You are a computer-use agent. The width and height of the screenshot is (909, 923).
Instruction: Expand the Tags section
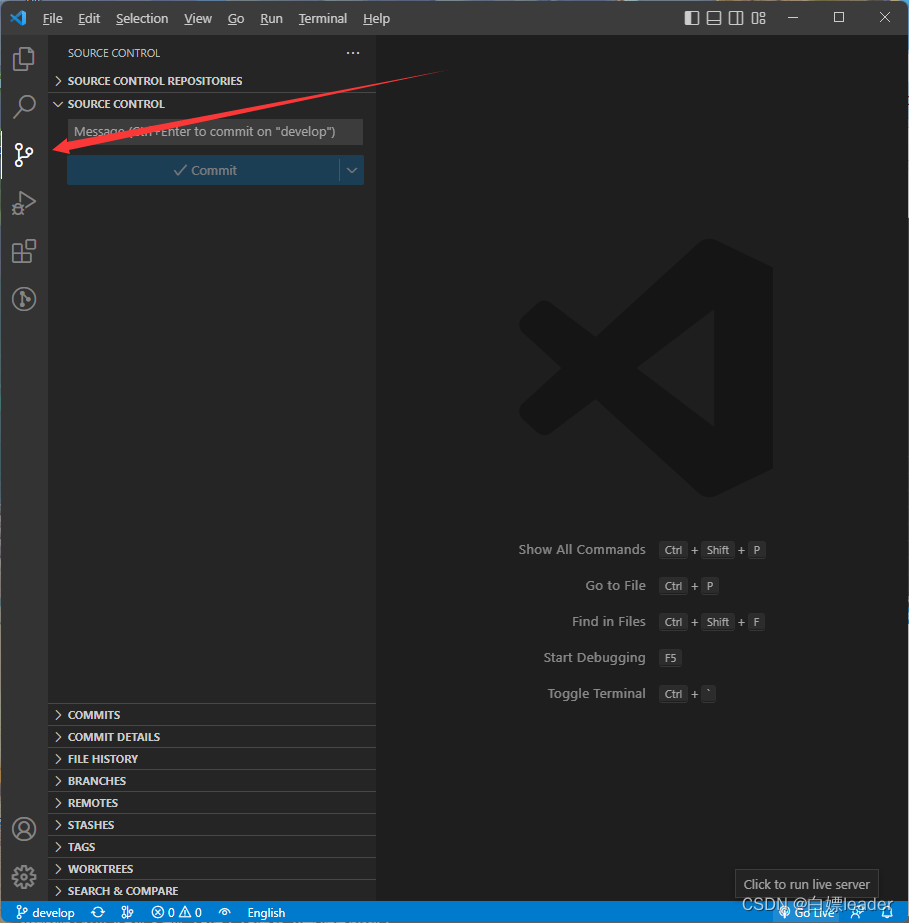click(212, 847)
